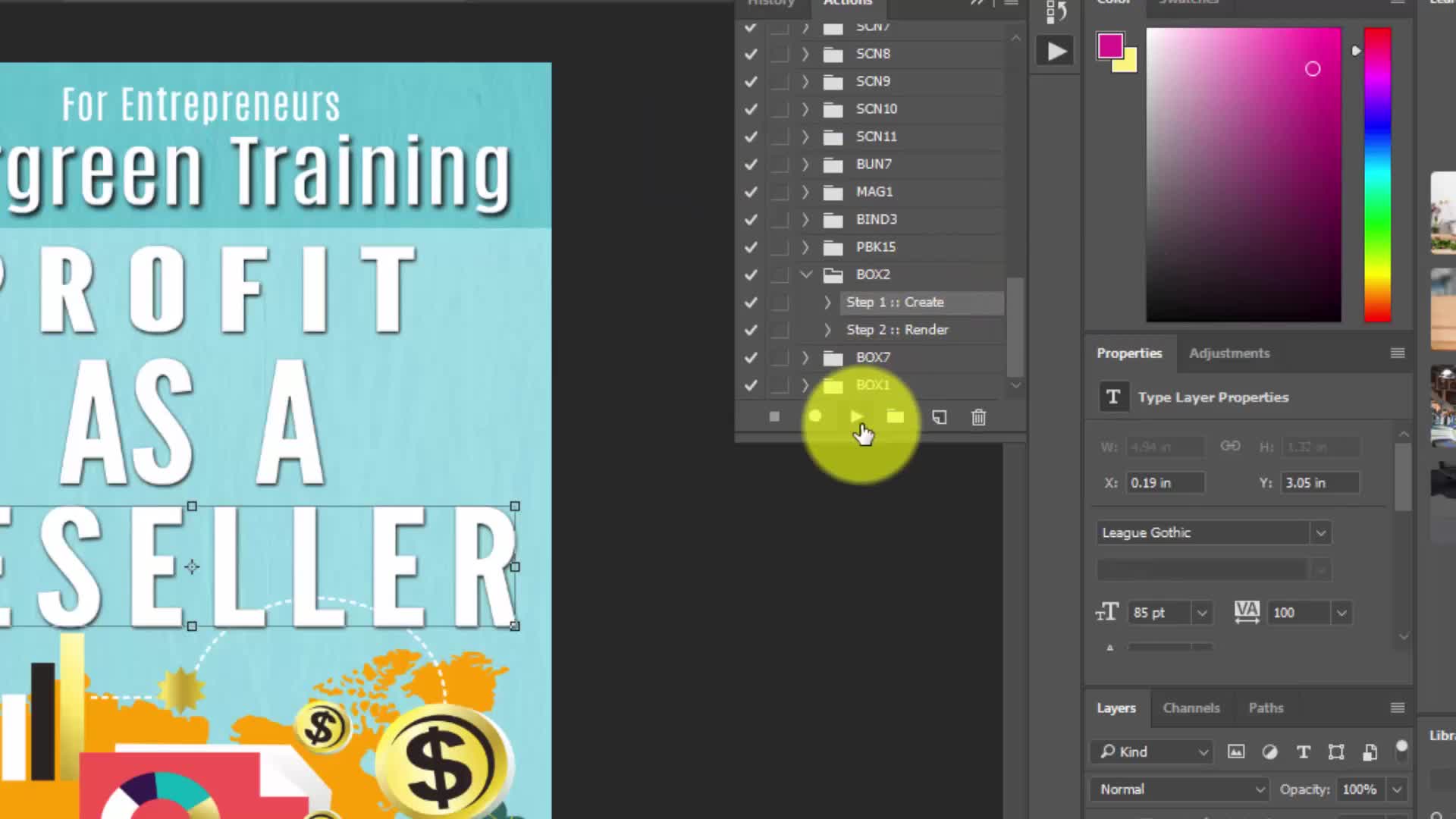
Task: Click the Opacity field showing 100%
Action: tap(1360, 789)
